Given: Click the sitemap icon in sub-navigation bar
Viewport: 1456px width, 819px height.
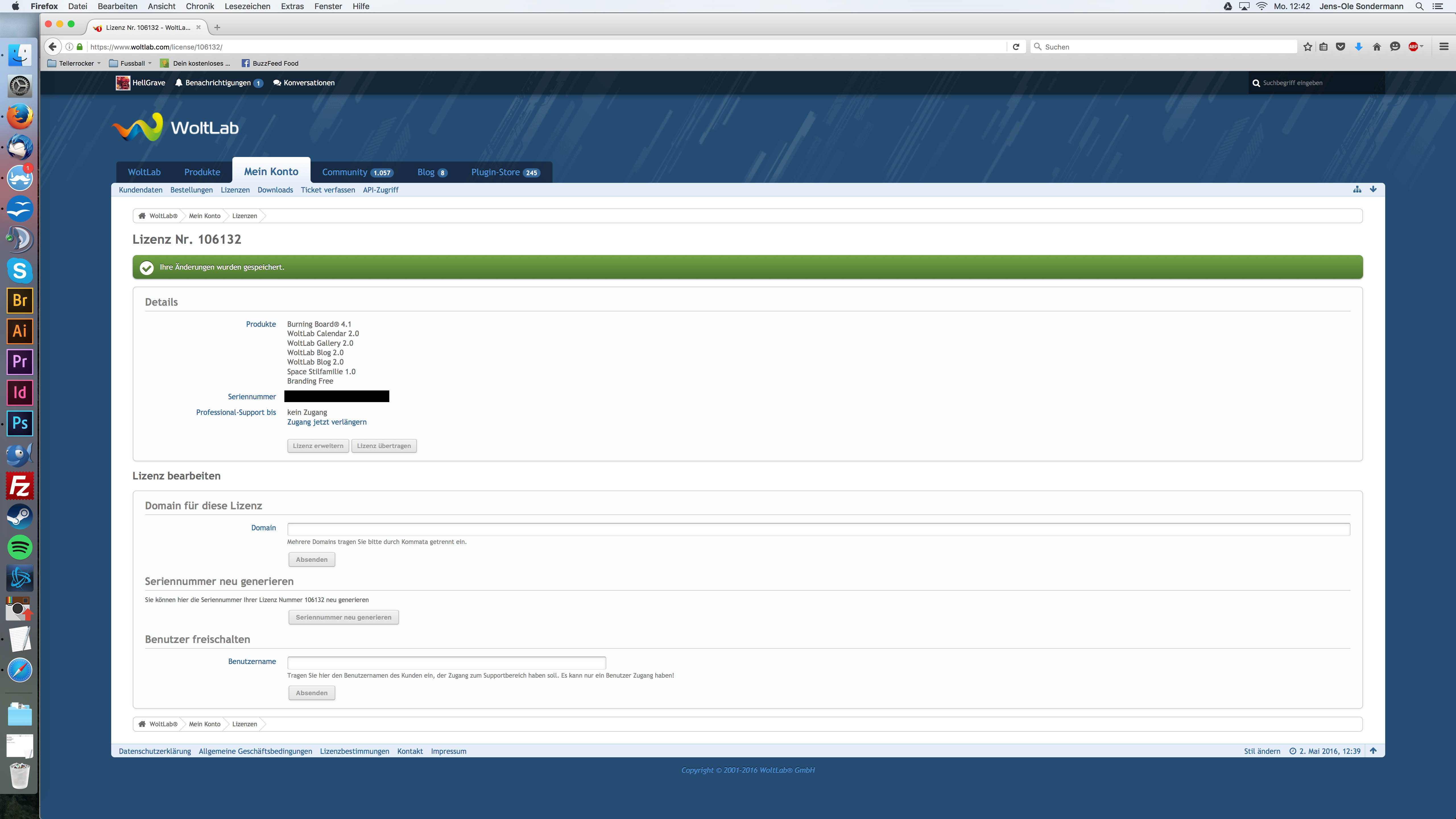Looking at the screenshot, I should 1357,189.
